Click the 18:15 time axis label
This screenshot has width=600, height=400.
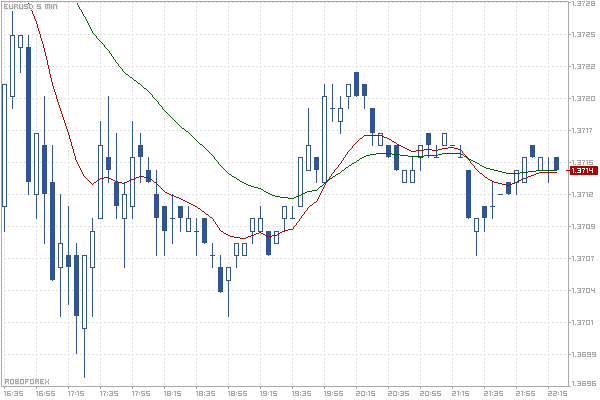pyautogui.click(x=173, y=393)
